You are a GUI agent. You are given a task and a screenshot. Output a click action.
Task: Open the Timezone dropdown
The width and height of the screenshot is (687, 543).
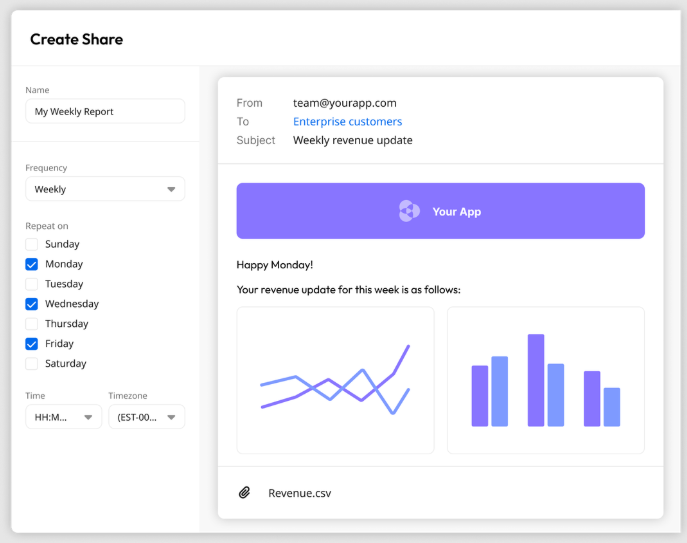tap(146, 417)
